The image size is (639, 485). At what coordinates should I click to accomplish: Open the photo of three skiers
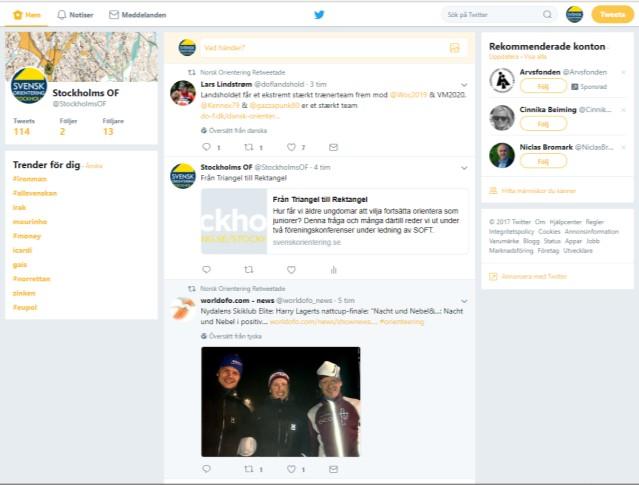280,401
